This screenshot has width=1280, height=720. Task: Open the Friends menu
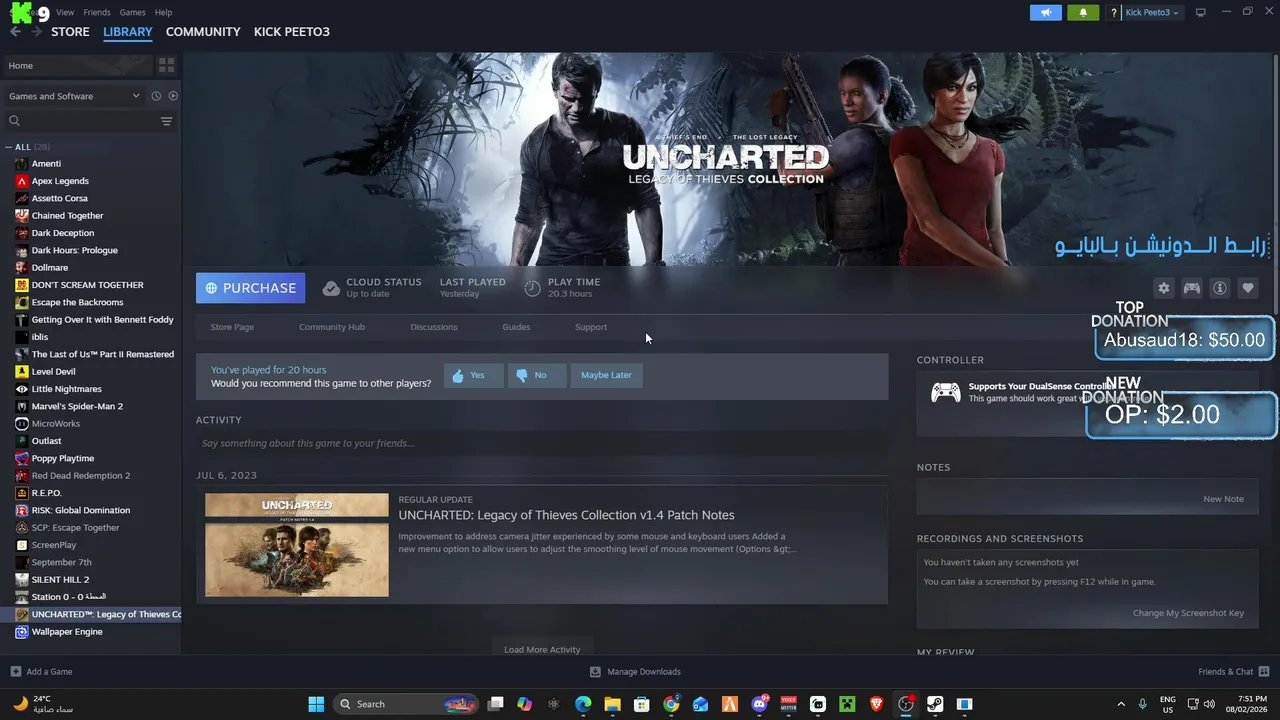tap(97, 12)
